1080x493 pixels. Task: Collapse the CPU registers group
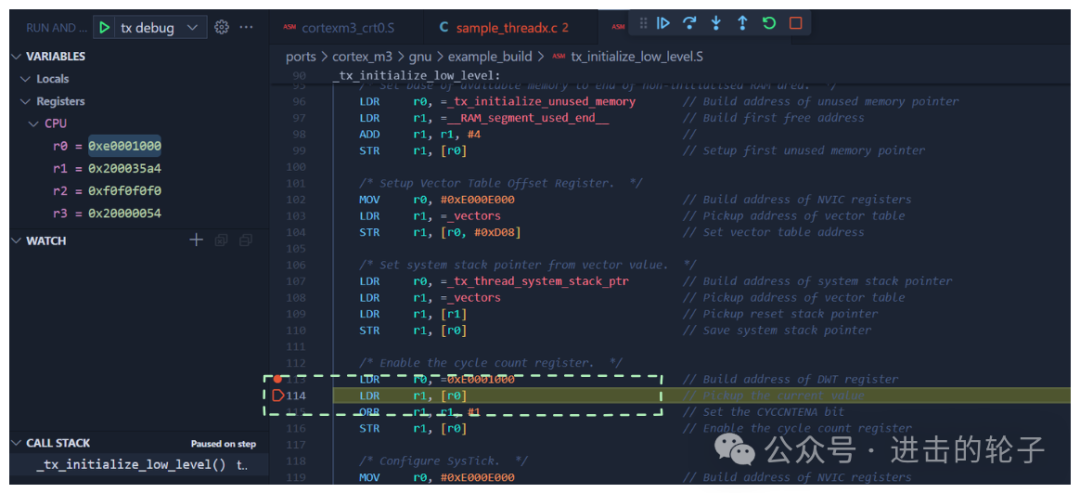point(34,124)
